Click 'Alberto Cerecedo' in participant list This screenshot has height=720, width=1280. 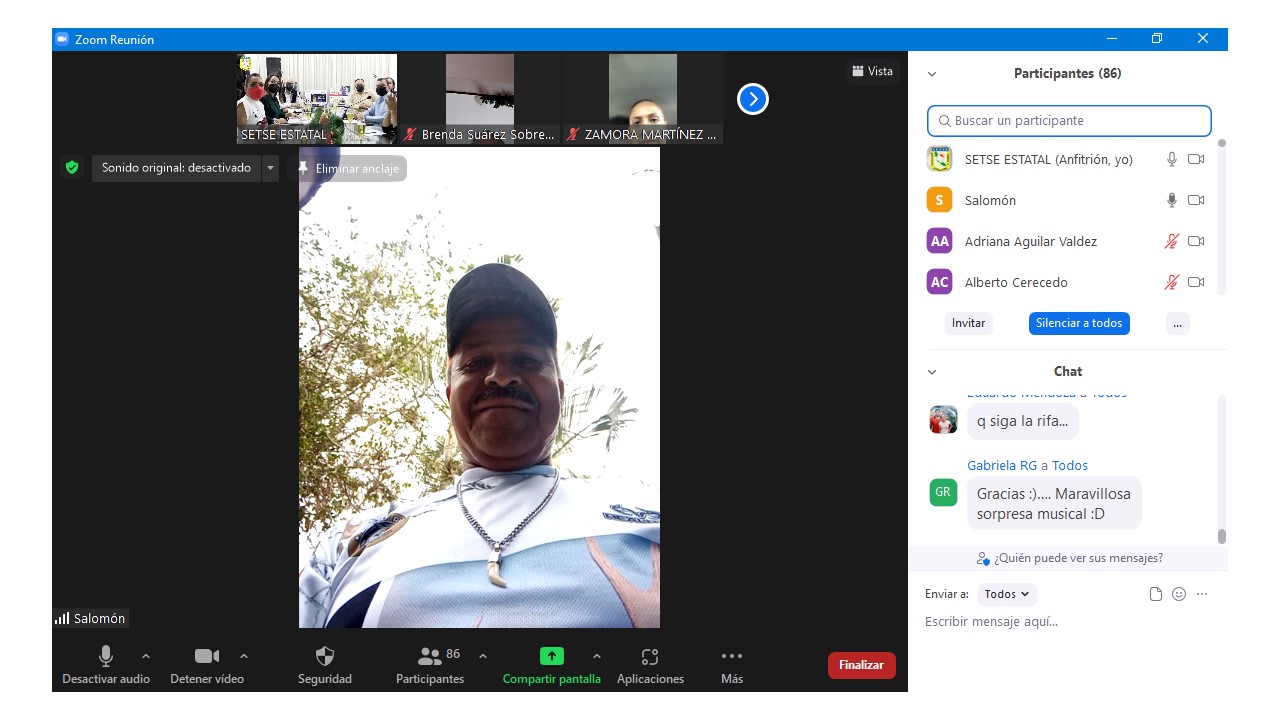point(1016,282)
